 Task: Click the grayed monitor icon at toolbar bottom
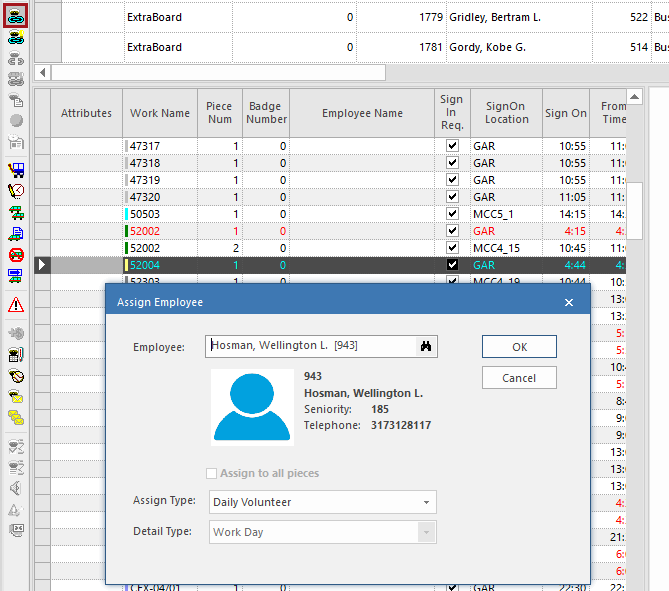click(x=16, y=530)
